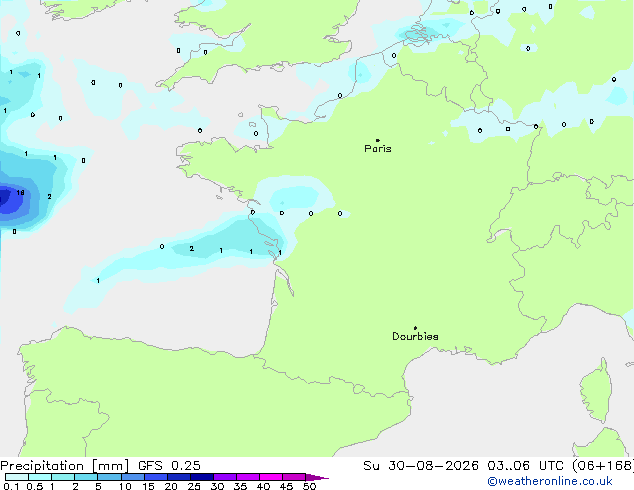Pick legend swatch between 15 and 20

156,477
